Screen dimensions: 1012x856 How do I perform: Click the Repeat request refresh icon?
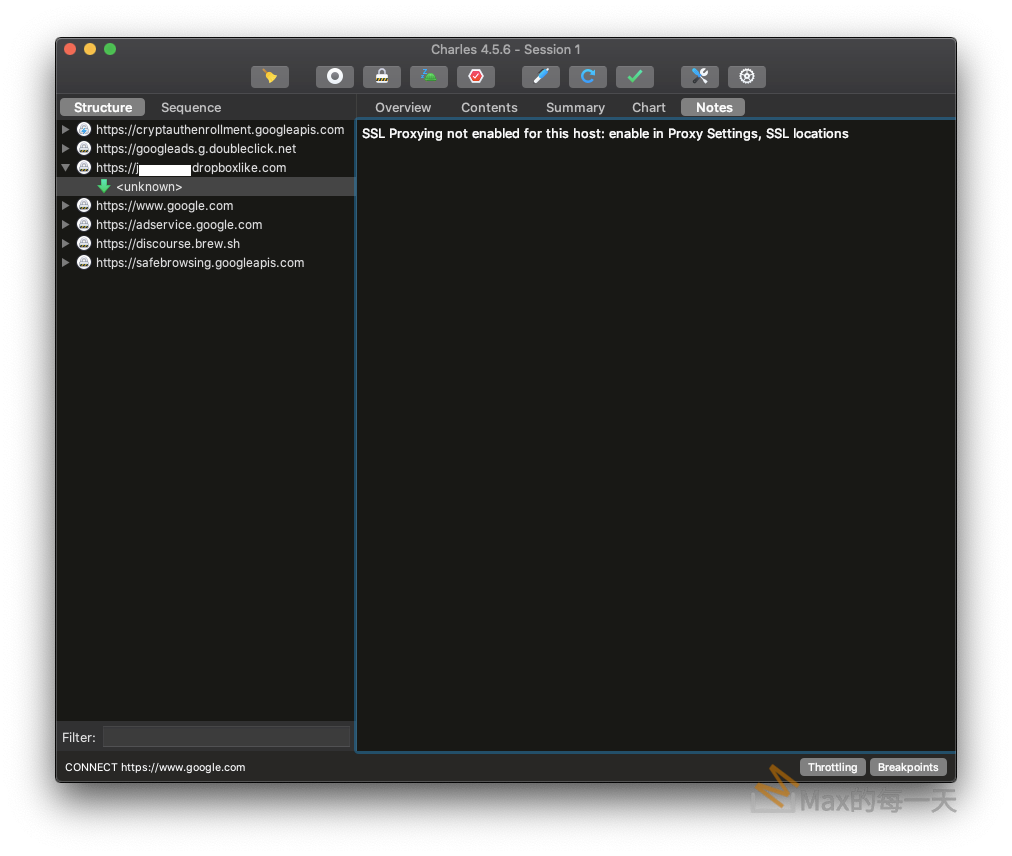click(588, 77)
